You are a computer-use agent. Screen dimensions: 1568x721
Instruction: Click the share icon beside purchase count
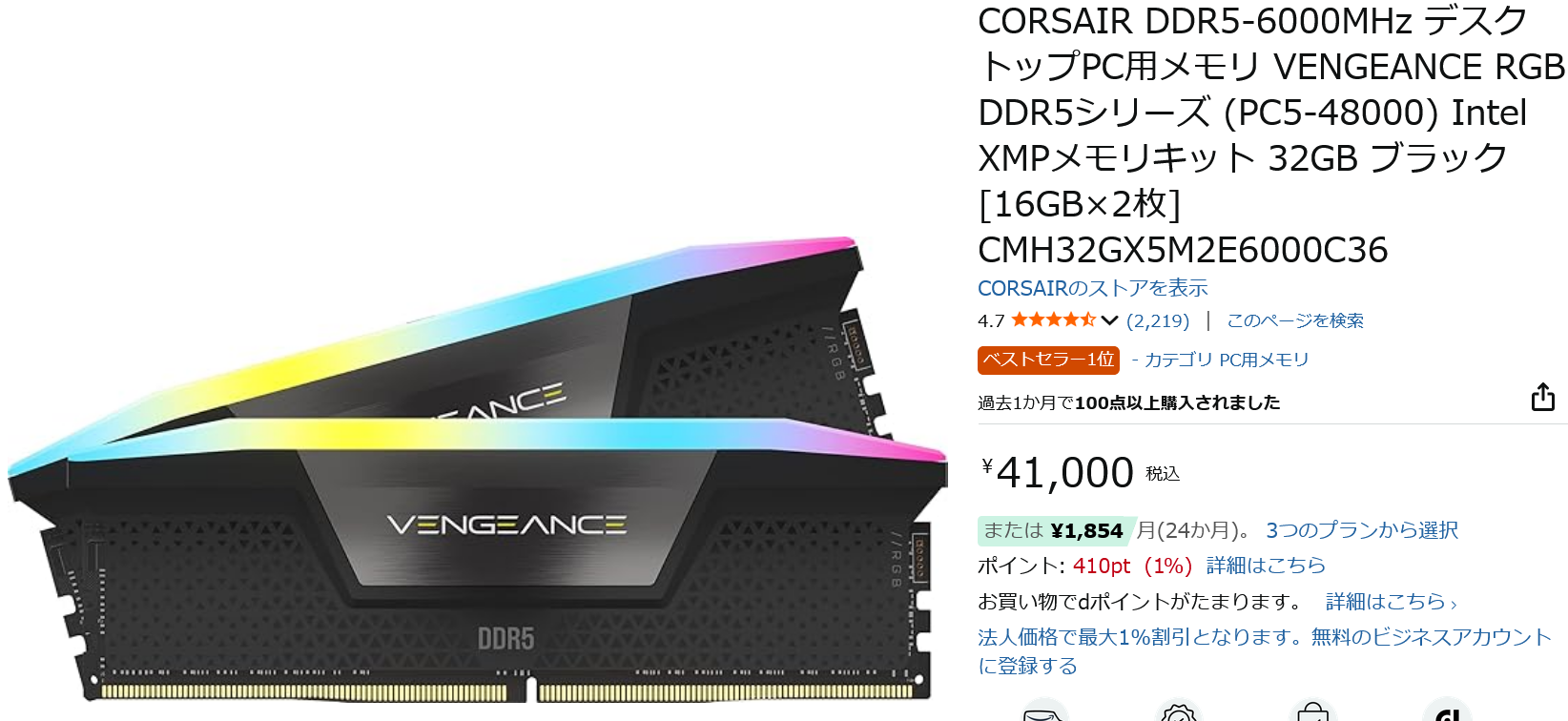[1542, 397]
